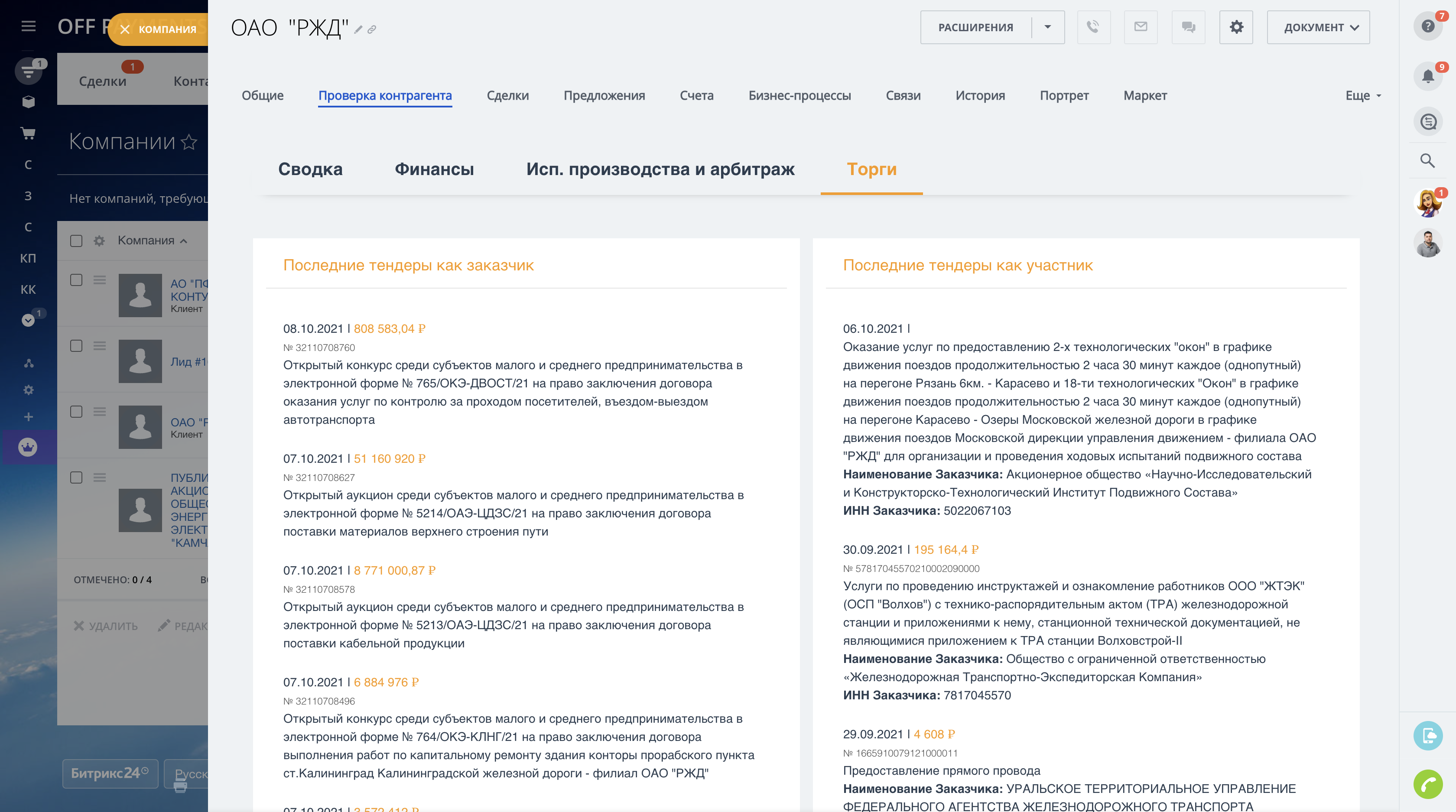Expand the РАСШИРЕНИЯ dropdown arrow
The width and height of the screenshot is (1456, 812).
tap(1048, 26)
